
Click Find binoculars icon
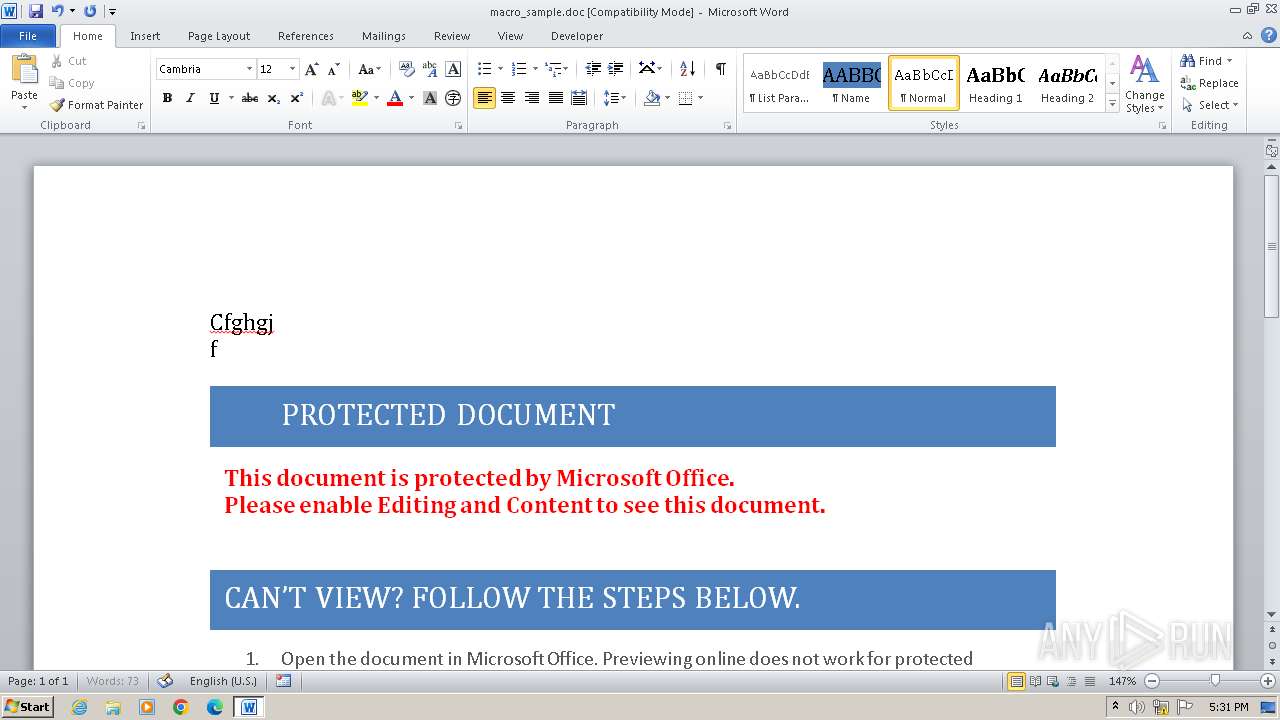[x=1188, y=61]
